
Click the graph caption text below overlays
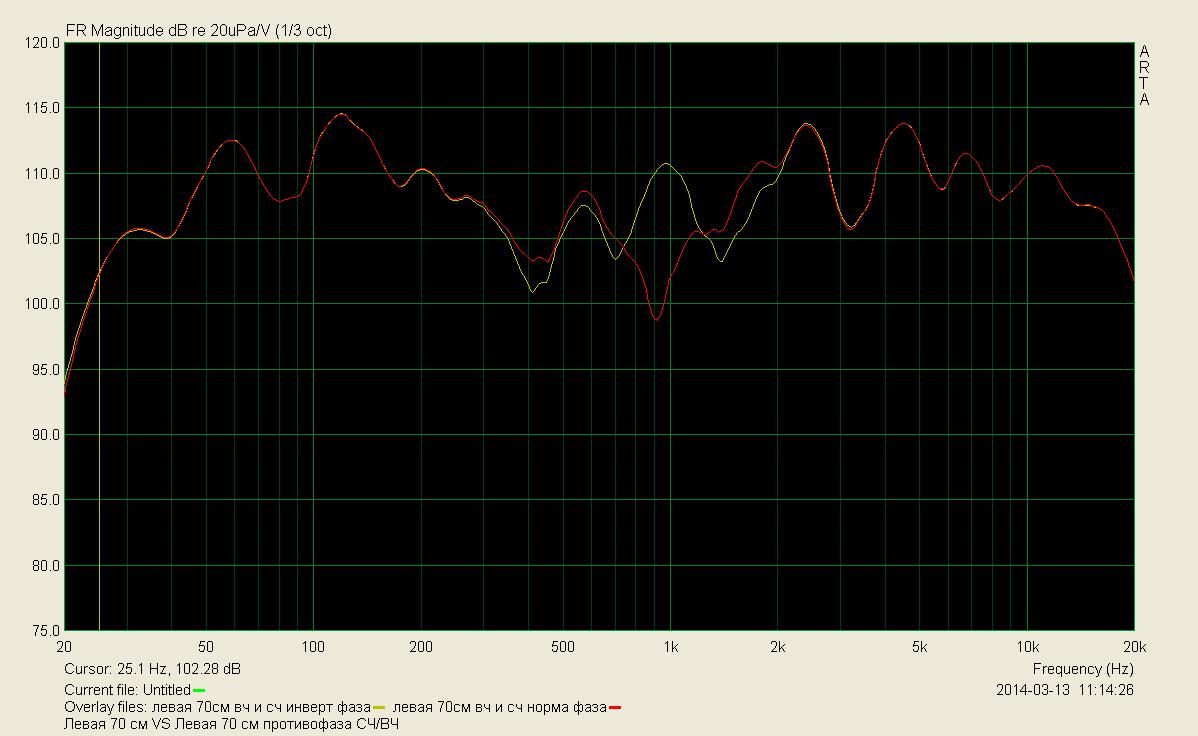tap(232, 724)
